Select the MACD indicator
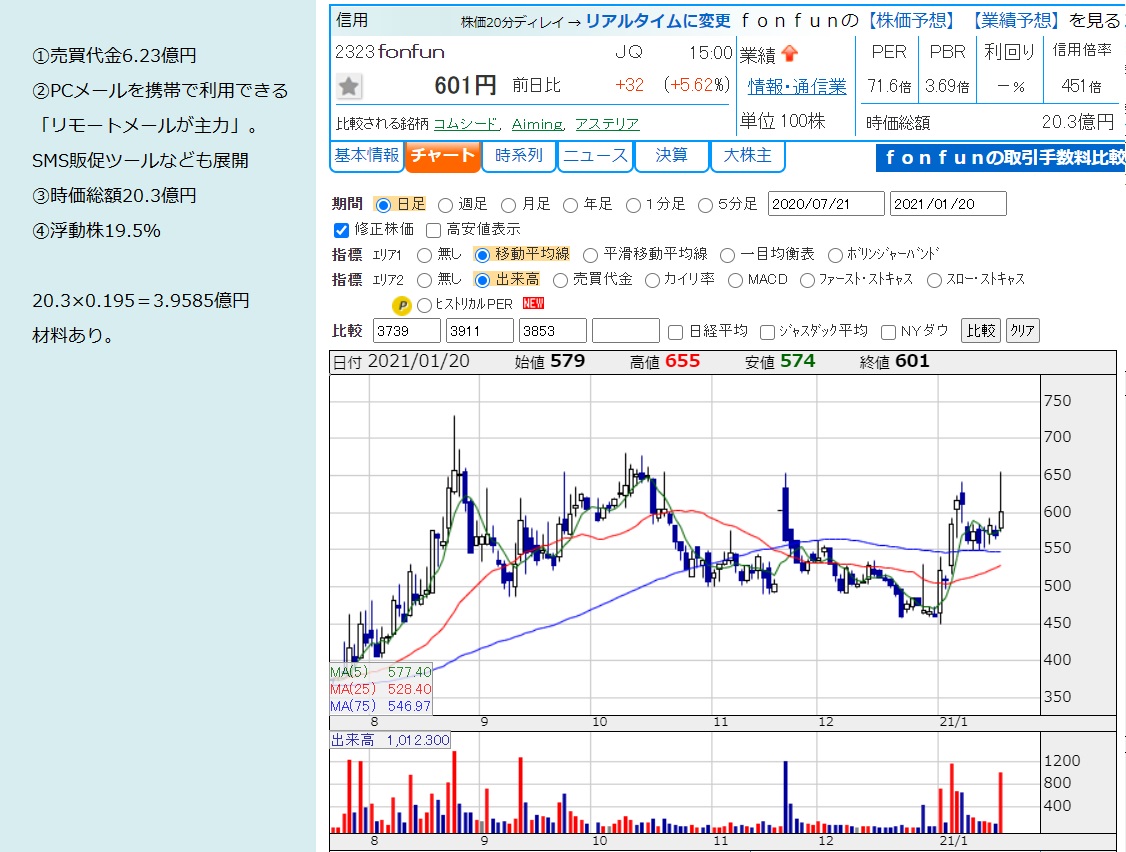Image resolution: width=1126 pixels, height=852 pixels. (x=735, y=280)
